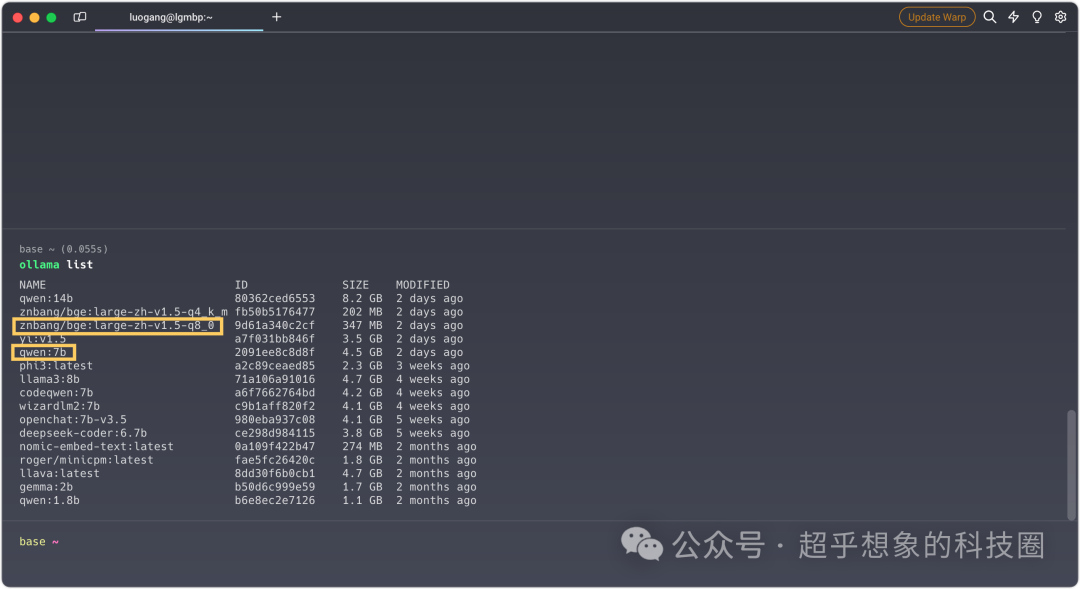Click the green fullscreen window button
This screenshot has height=589, width=1080.
tap(51, 17)
